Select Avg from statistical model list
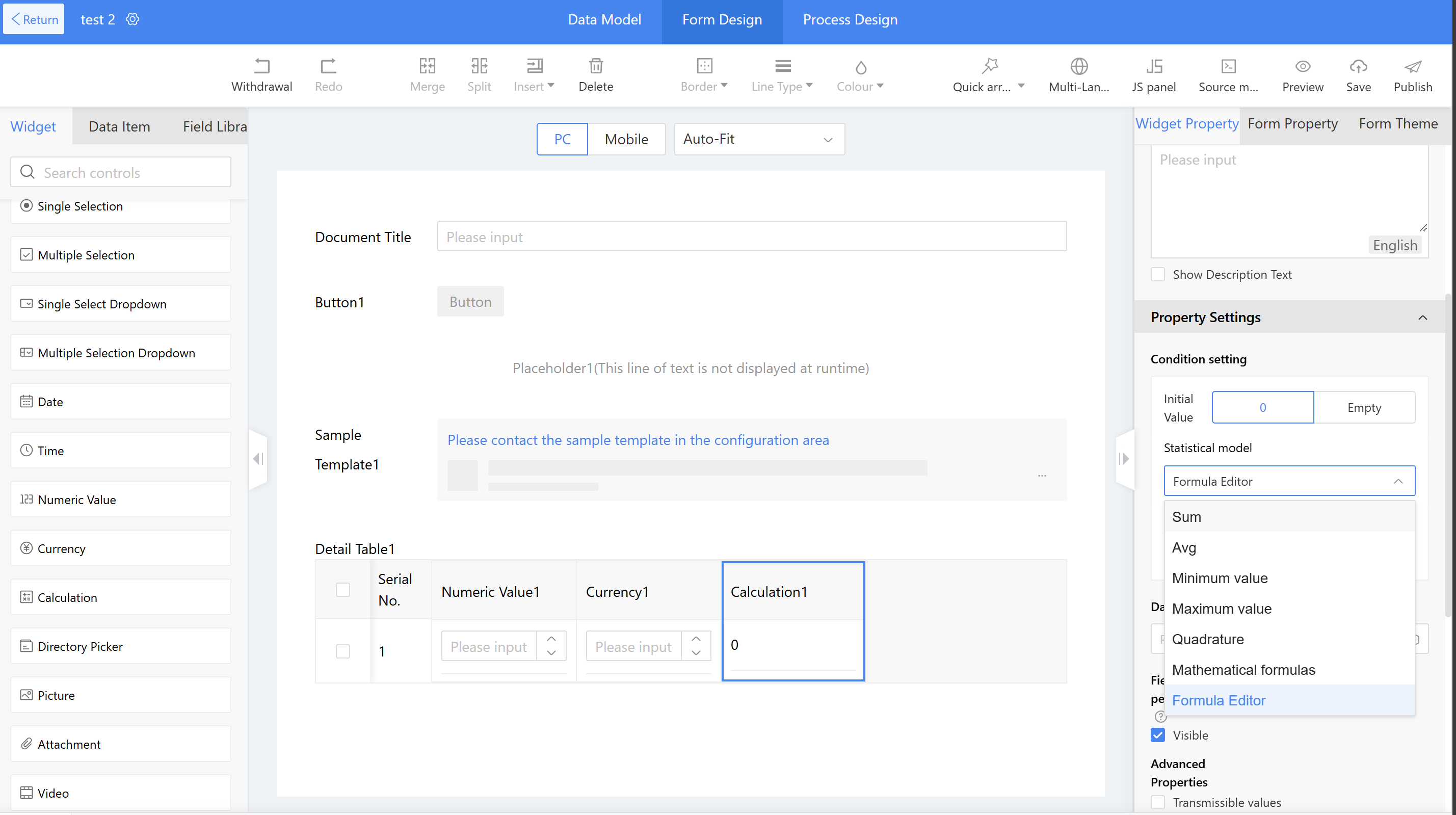Viewport: 1456px width, 815px height. click(x=1184, y=548)
